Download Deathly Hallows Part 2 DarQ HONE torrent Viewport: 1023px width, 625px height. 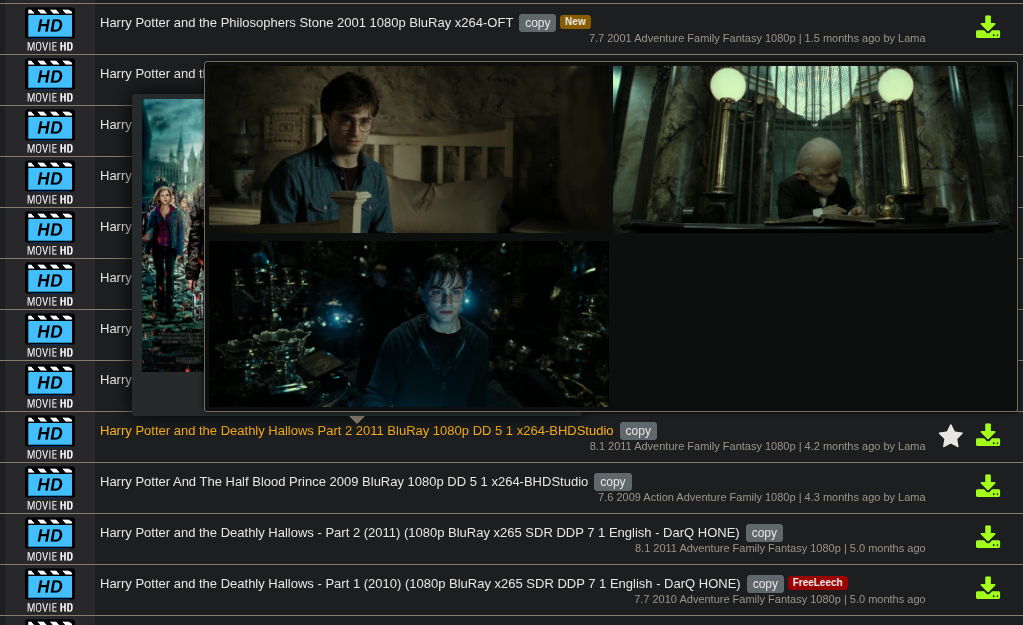pos(988,537)
